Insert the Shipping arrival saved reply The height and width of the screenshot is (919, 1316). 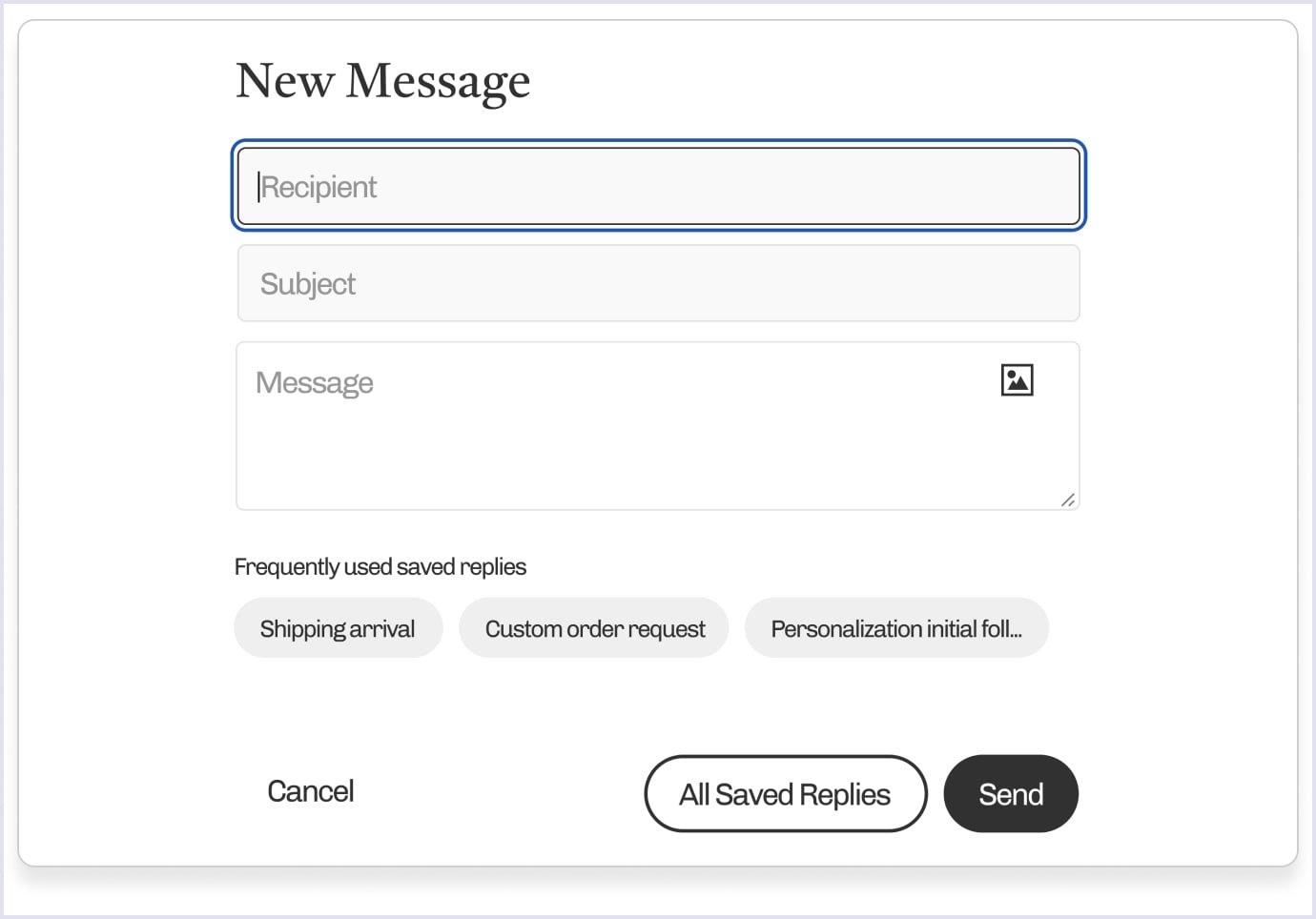tap(338, 628)
